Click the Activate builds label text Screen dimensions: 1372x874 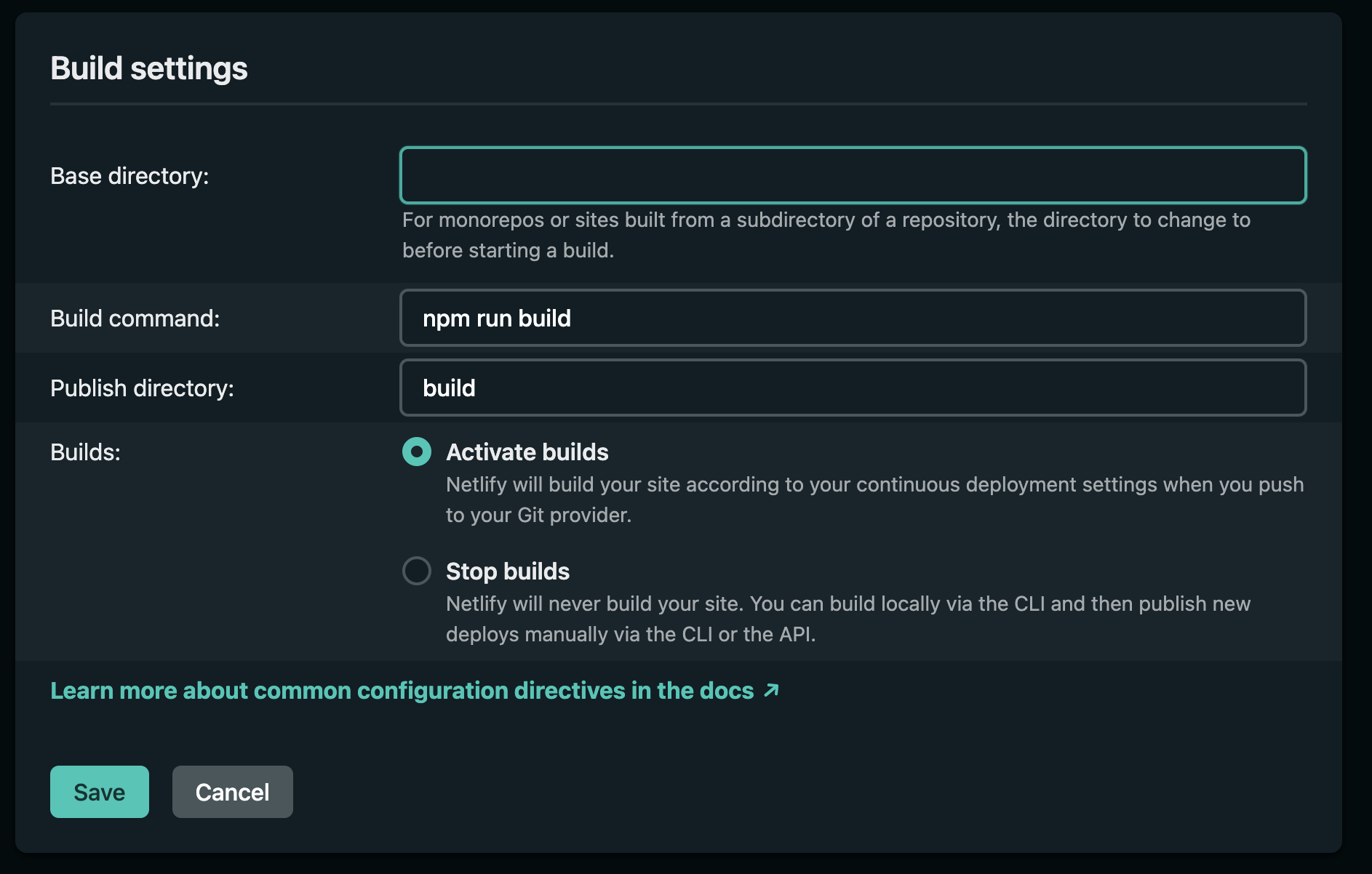click(x=527, y=452)
